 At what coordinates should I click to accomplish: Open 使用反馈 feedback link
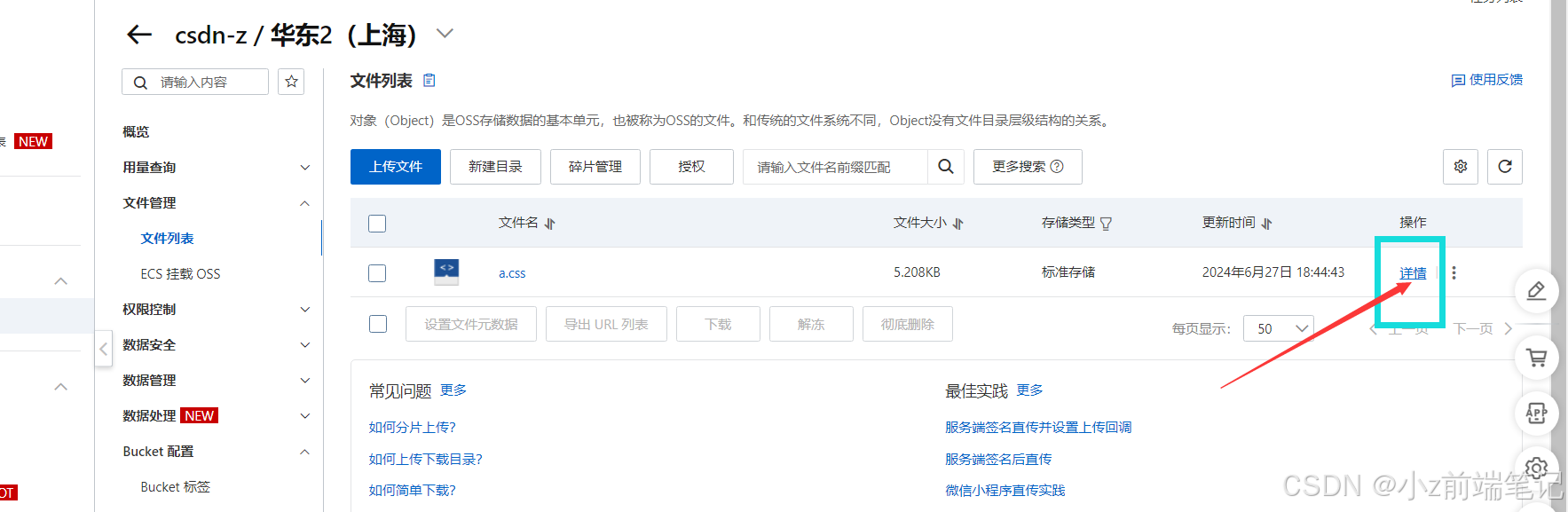(x=1487, y=80)
